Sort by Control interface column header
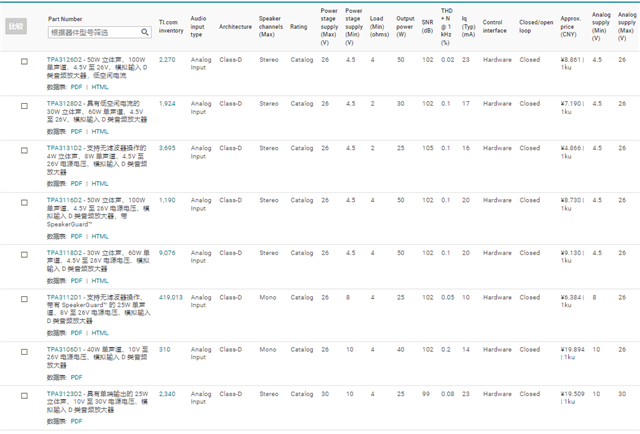This screenshot has height=434, width=640. point(495,26)
